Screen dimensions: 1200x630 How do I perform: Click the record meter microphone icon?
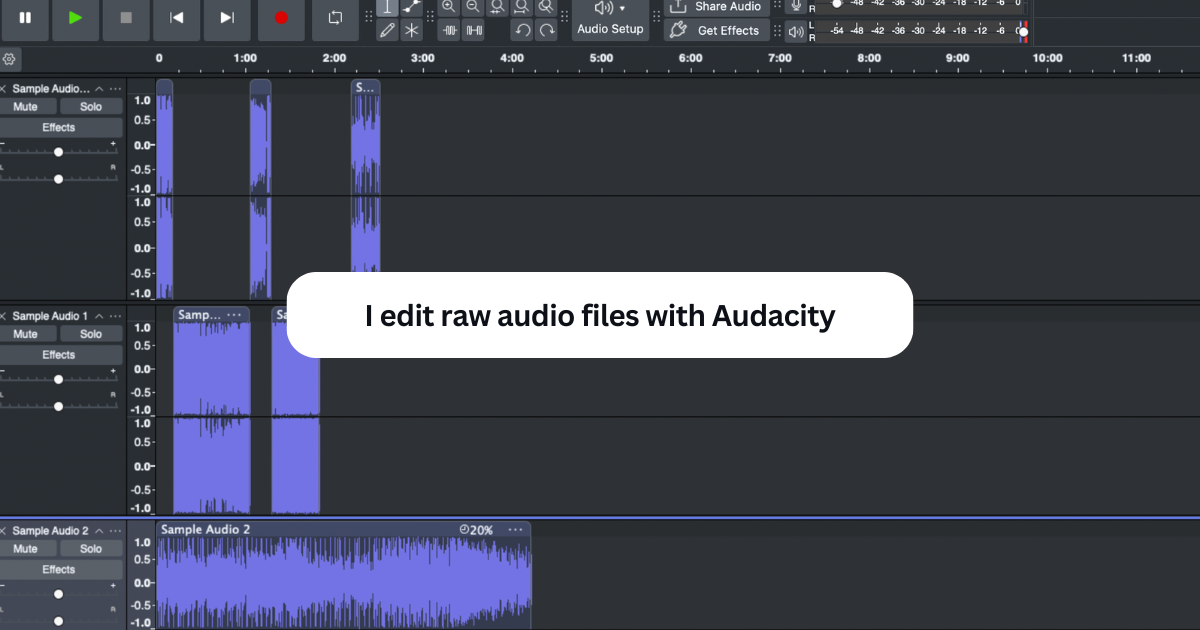pos(796,7)
